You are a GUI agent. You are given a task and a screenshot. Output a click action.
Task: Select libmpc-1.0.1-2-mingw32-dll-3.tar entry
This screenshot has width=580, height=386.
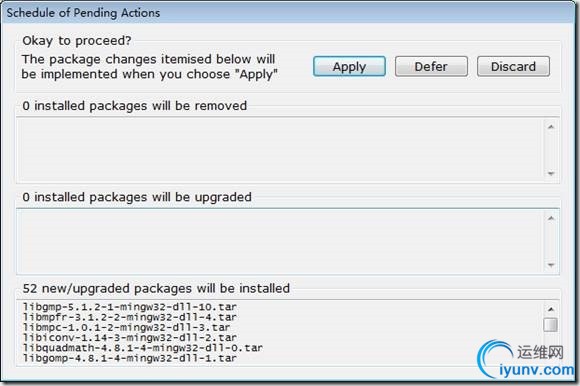(127, 328)
